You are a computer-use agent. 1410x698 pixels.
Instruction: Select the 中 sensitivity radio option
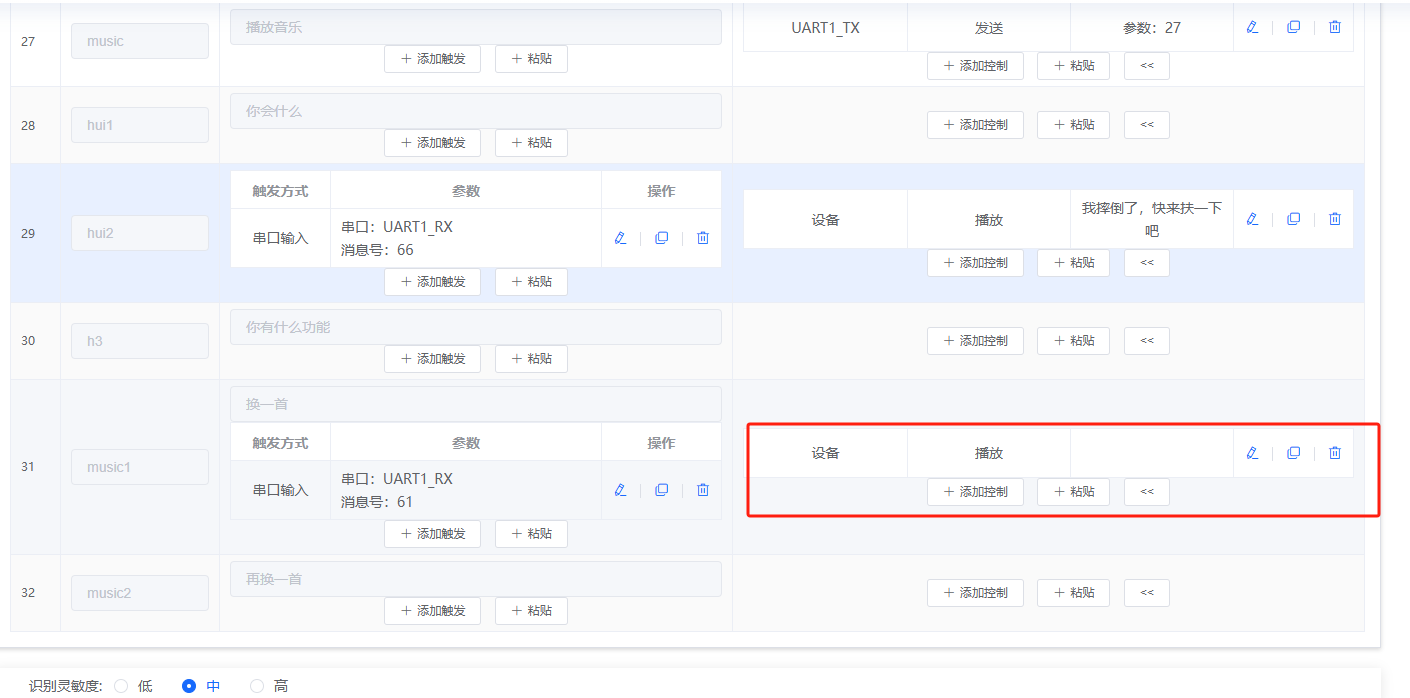coord(189,686)
